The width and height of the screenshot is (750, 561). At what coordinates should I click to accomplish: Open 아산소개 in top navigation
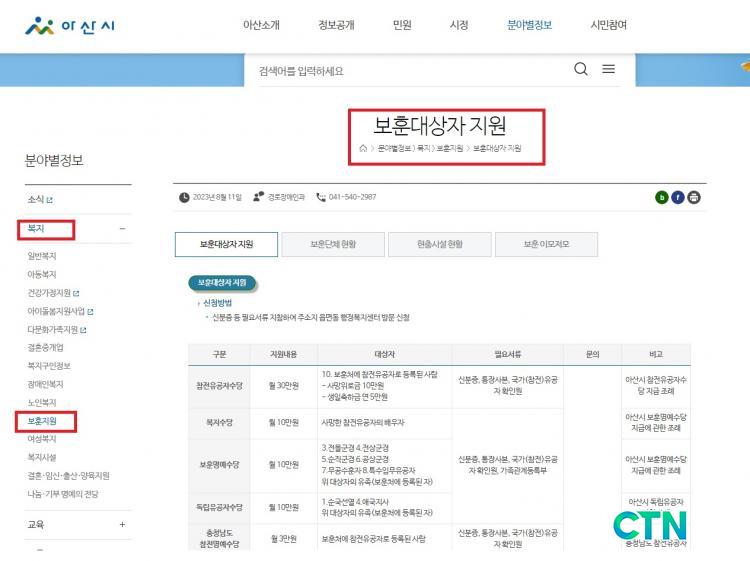tap(261, 25)
